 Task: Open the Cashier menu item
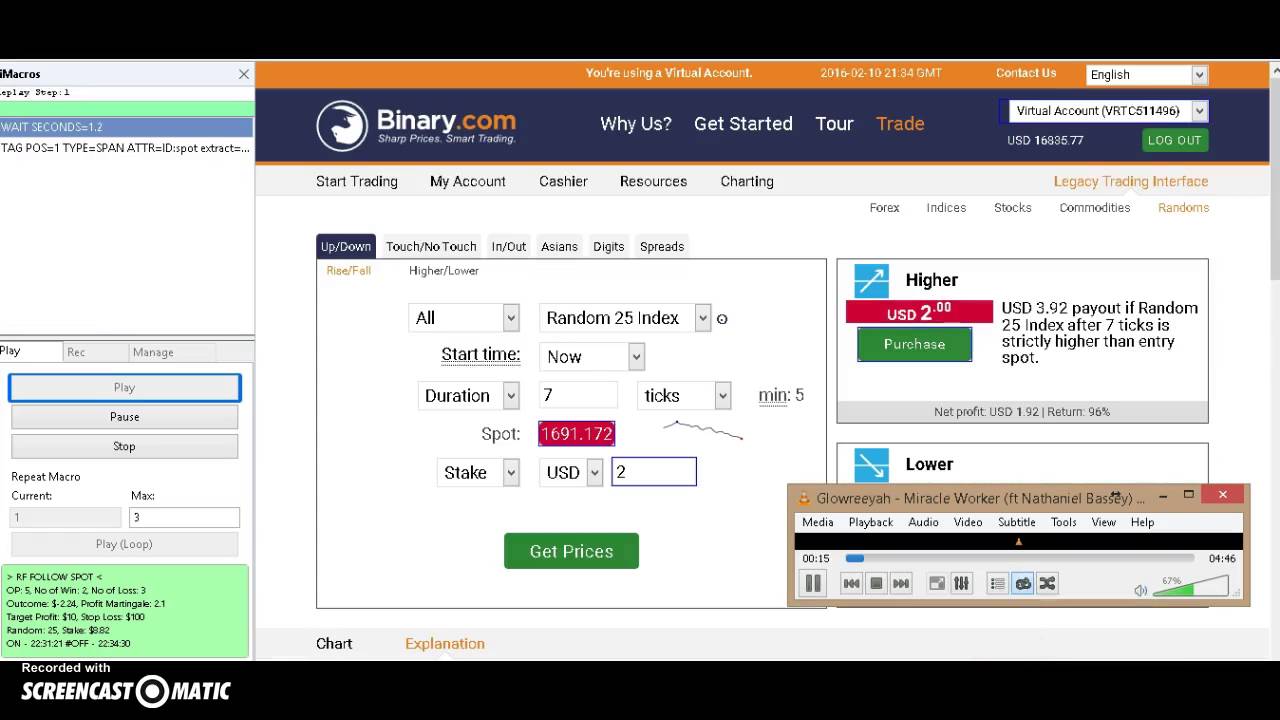pos(563,182)
